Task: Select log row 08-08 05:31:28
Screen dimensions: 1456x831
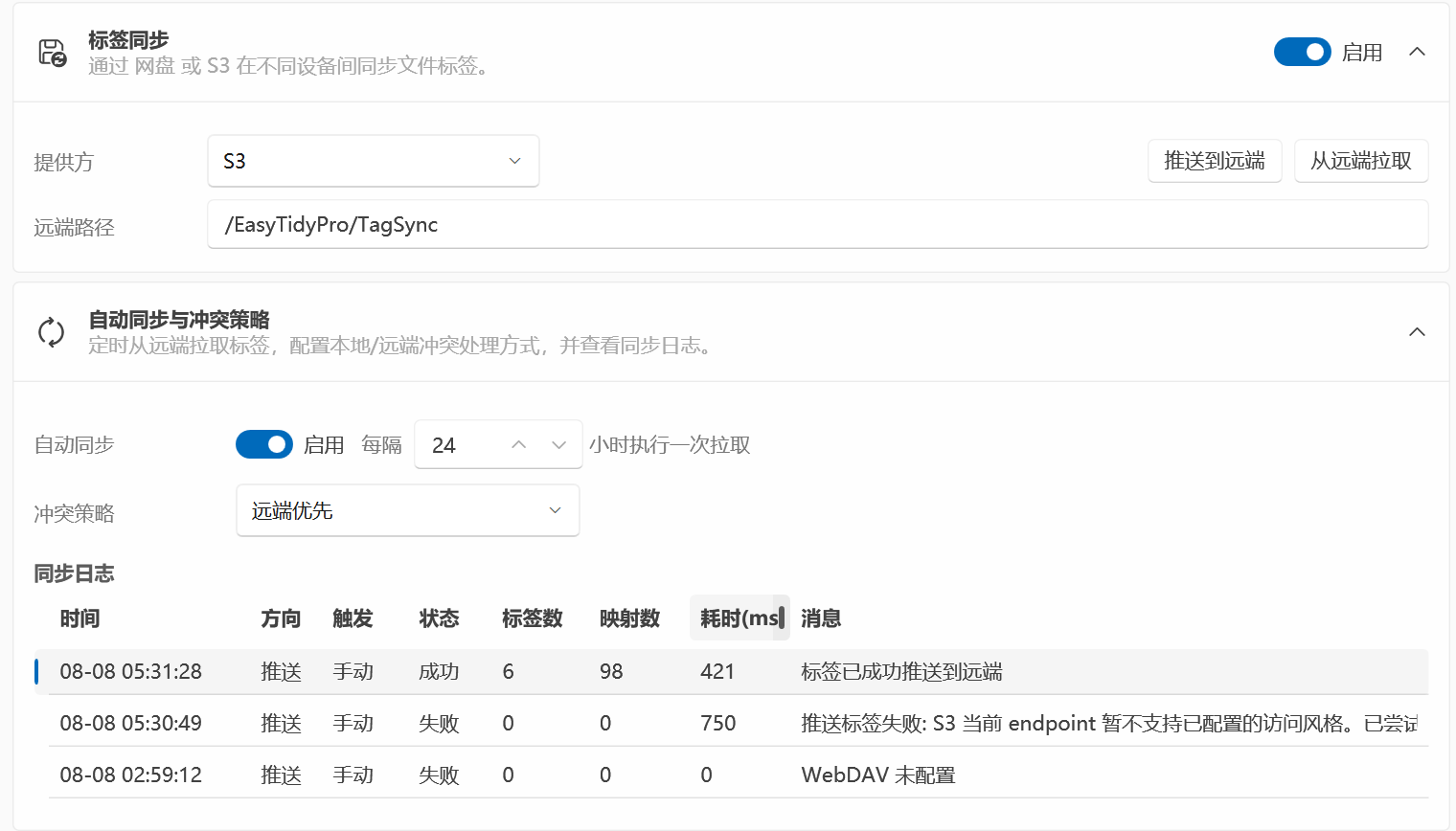Action: point(732,671)
